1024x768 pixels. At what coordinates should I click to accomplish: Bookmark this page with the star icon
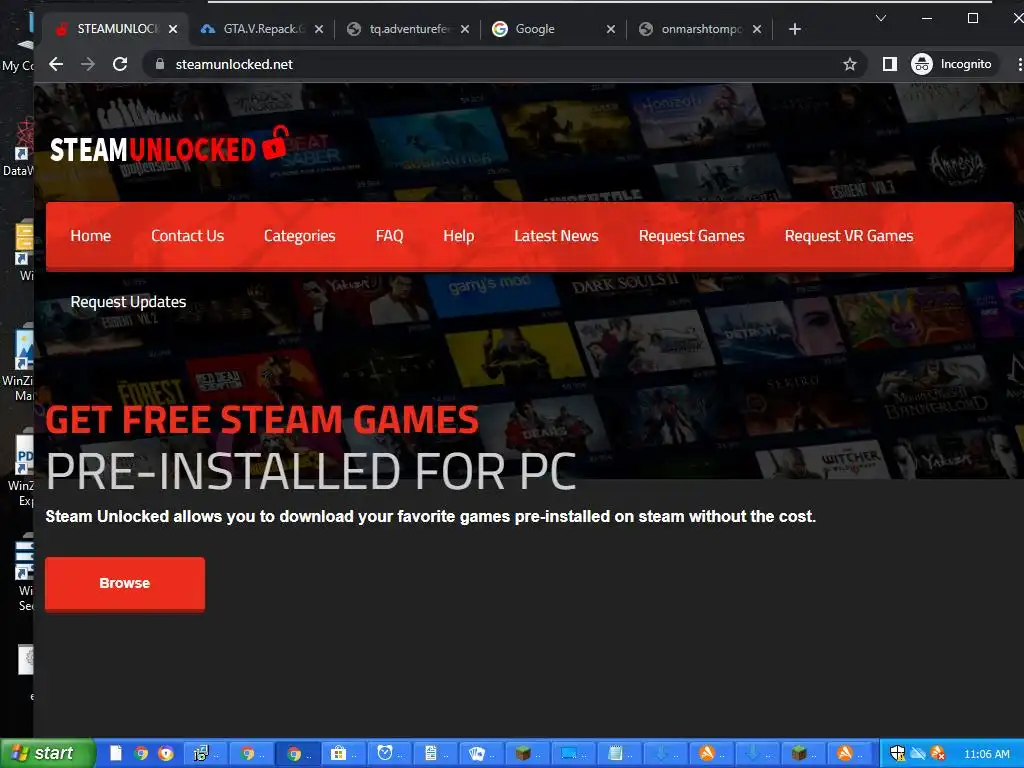[850, 64]
